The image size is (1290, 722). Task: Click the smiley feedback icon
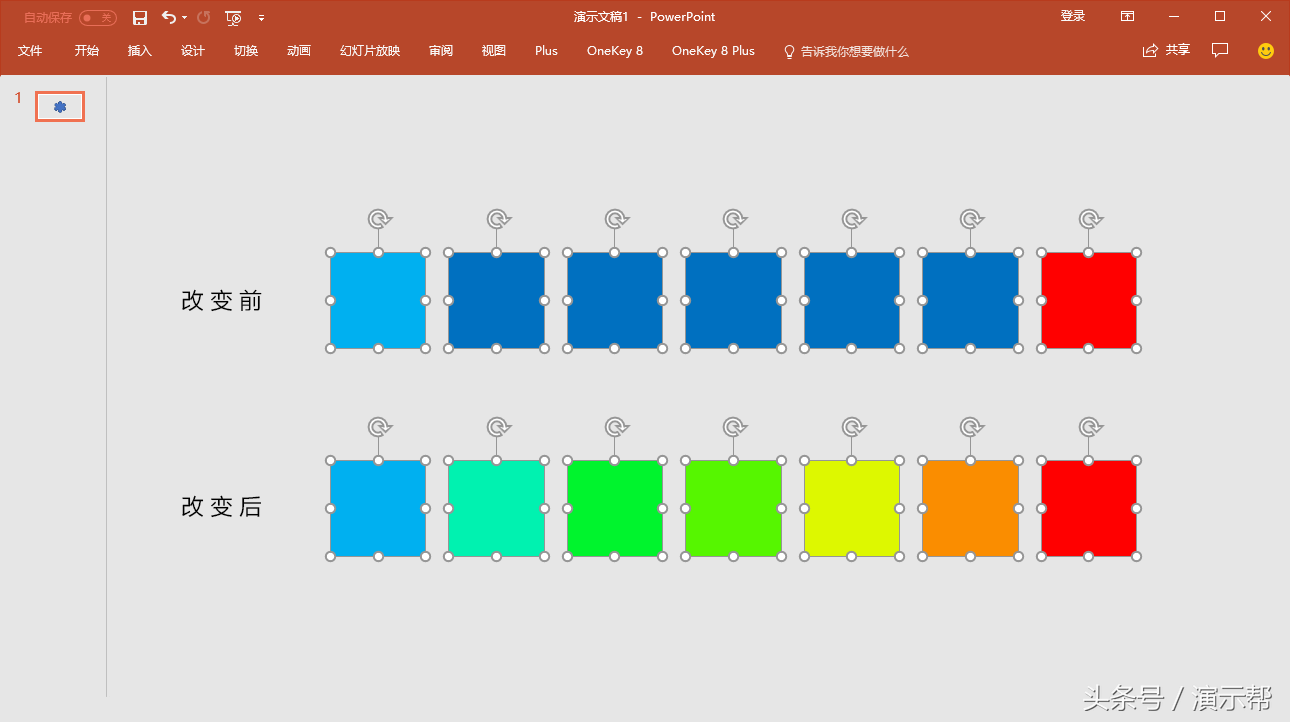[1266, 50]
